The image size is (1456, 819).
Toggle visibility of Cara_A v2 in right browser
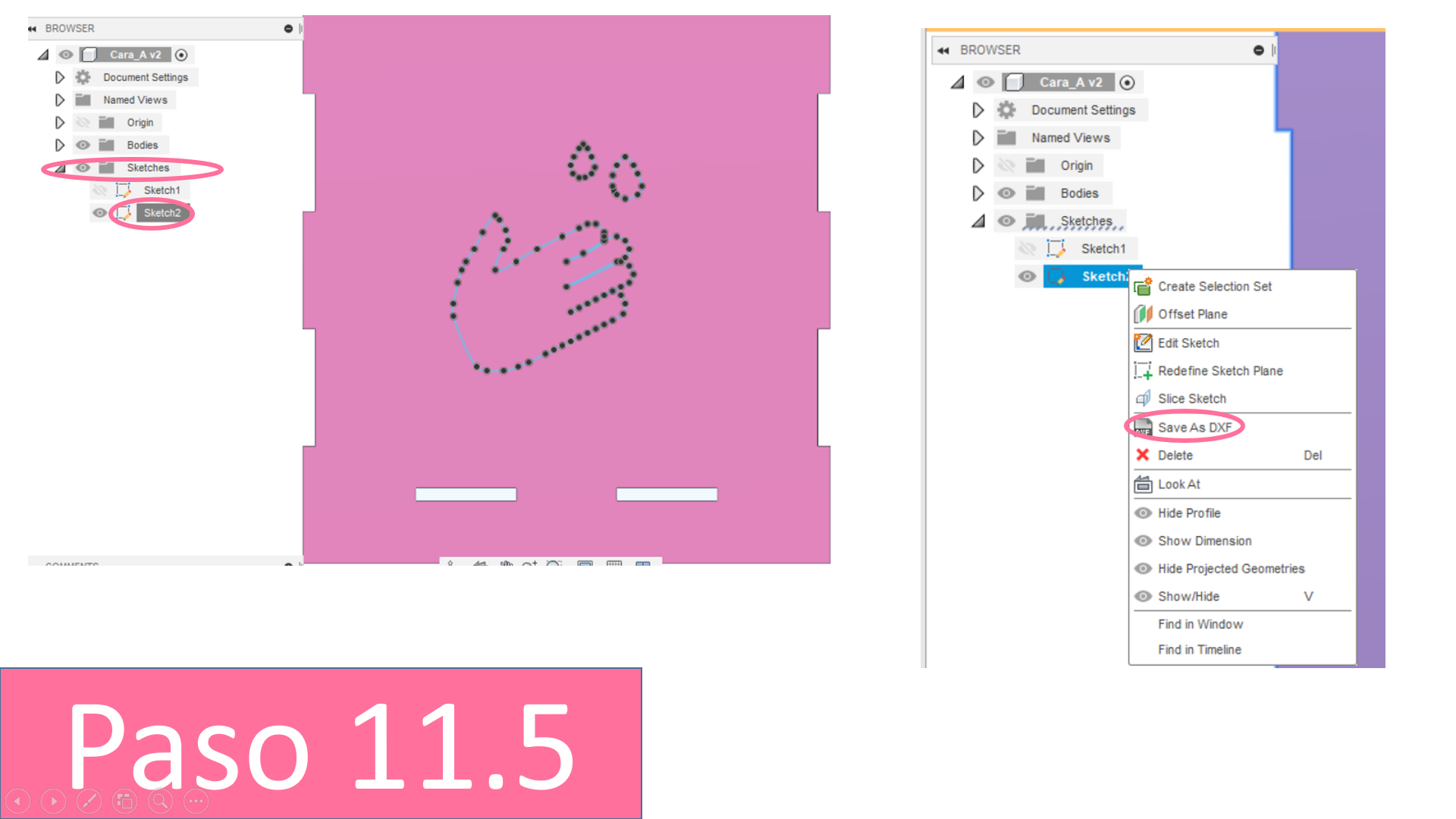click(x=985, y=82)
